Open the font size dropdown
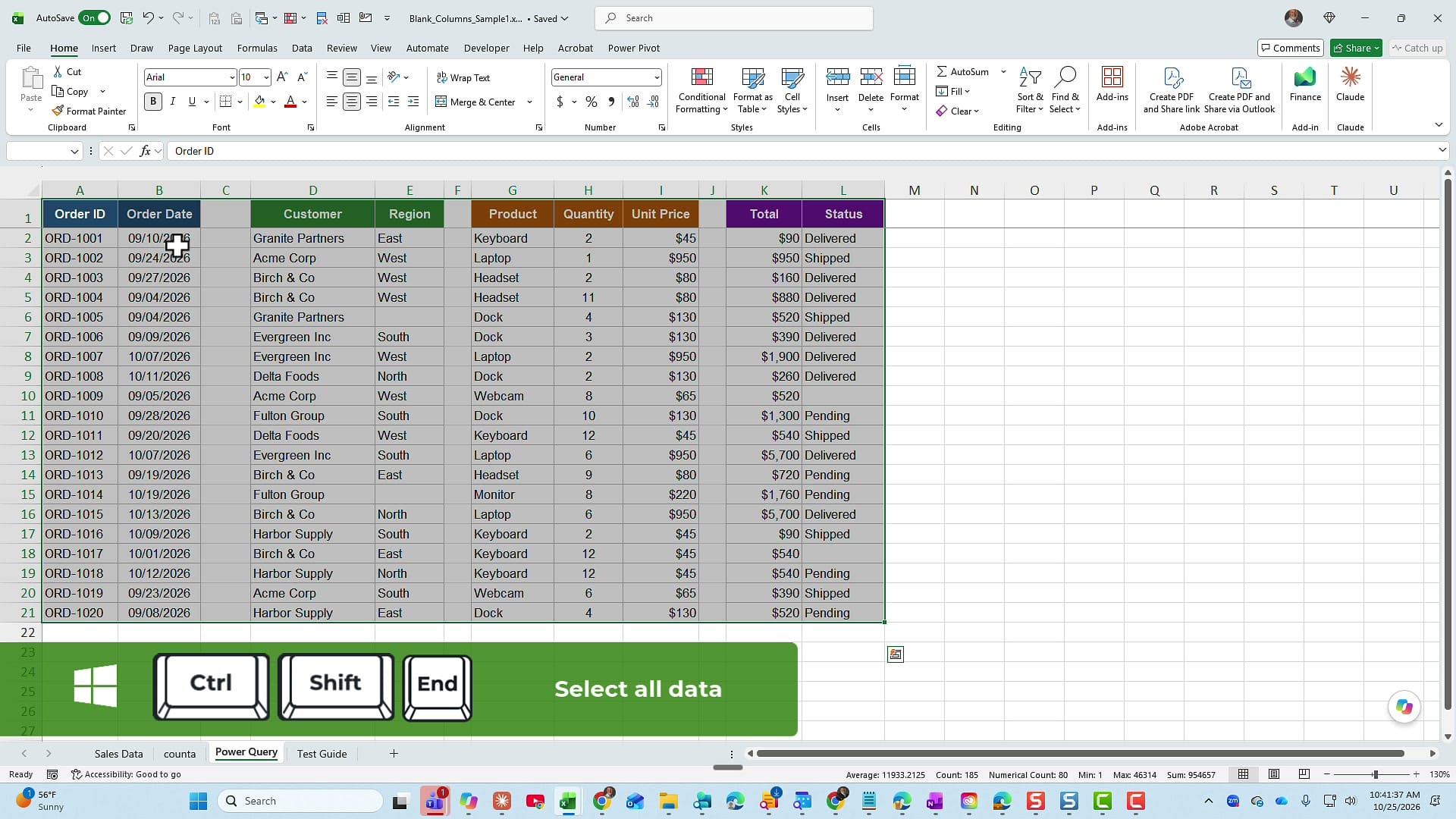Screen dimensions: 1456x819 (266, 77)
